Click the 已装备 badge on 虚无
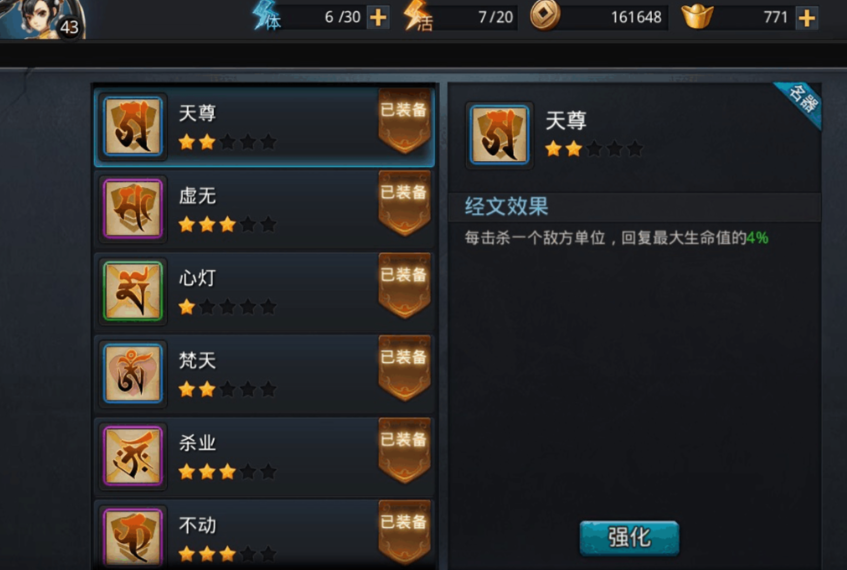 [x=405, y=204]
